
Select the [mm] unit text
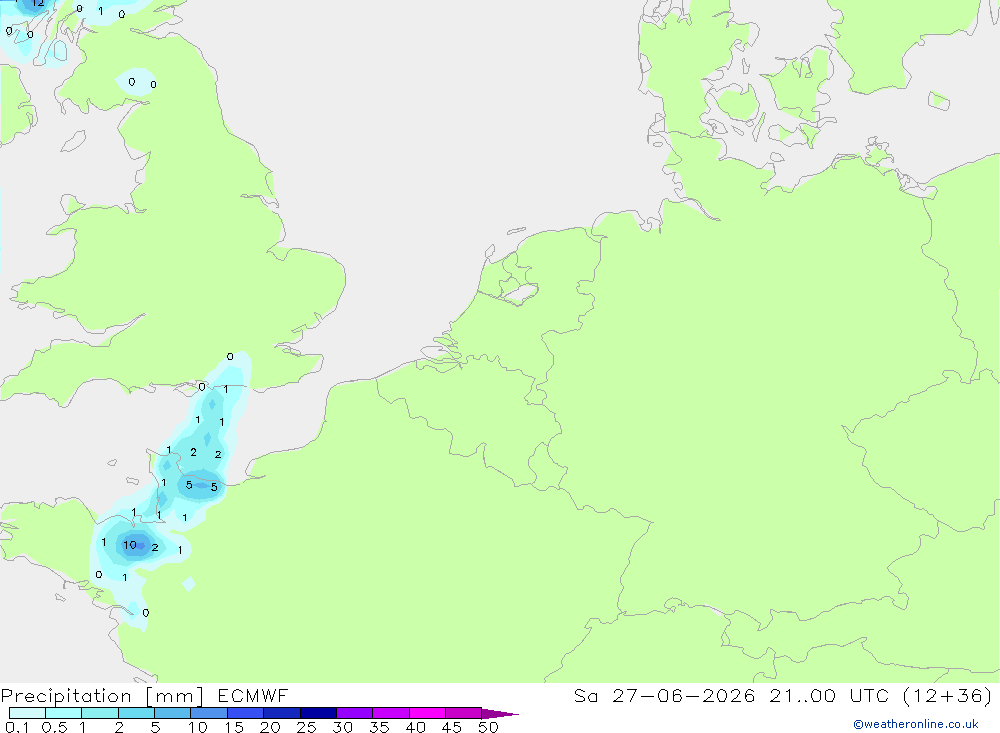tap(175, 696)
